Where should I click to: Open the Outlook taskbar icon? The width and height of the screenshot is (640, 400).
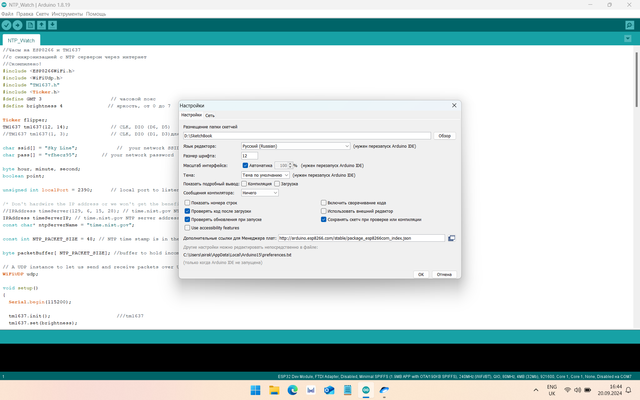(329, 391)
